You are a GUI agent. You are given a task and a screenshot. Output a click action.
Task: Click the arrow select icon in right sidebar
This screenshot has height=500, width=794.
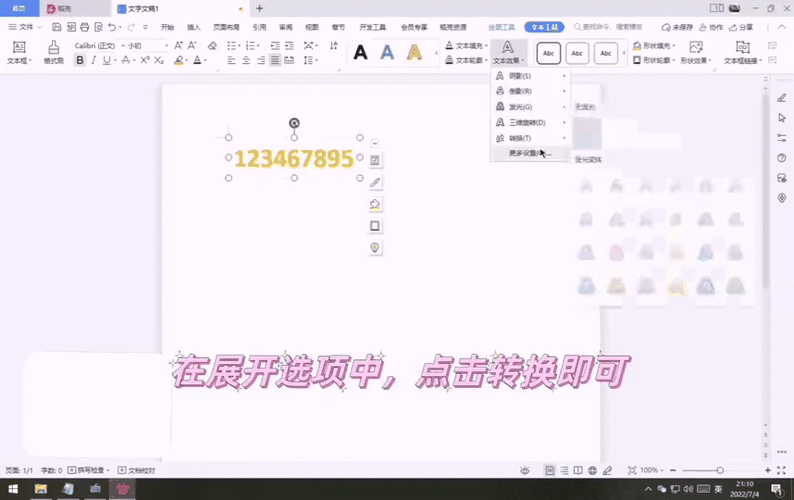[x=782, y=118]
